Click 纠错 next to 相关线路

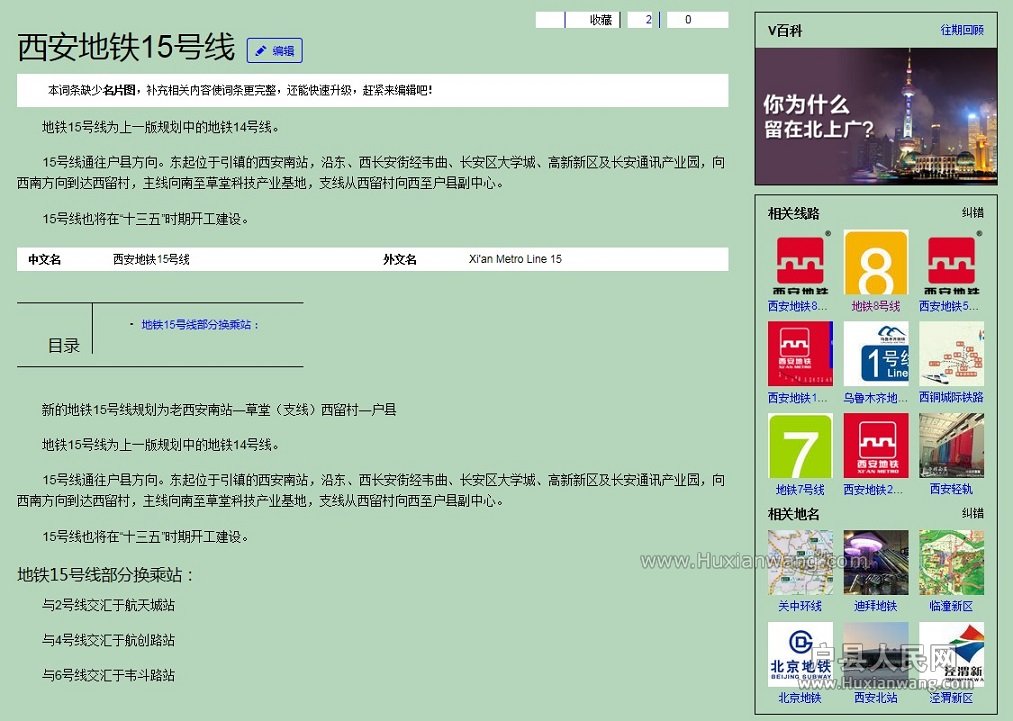point(972,213)
